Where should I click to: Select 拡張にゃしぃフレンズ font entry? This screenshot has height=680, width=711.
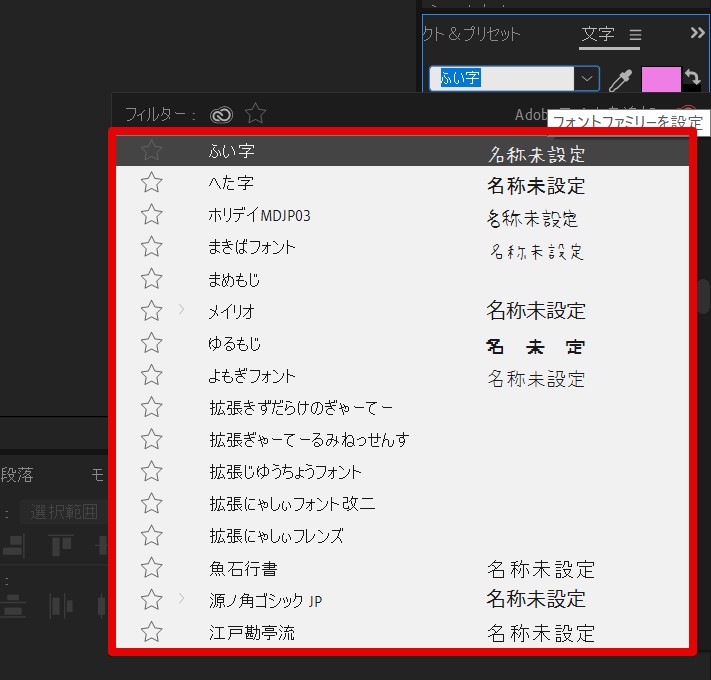click(276, 536)
